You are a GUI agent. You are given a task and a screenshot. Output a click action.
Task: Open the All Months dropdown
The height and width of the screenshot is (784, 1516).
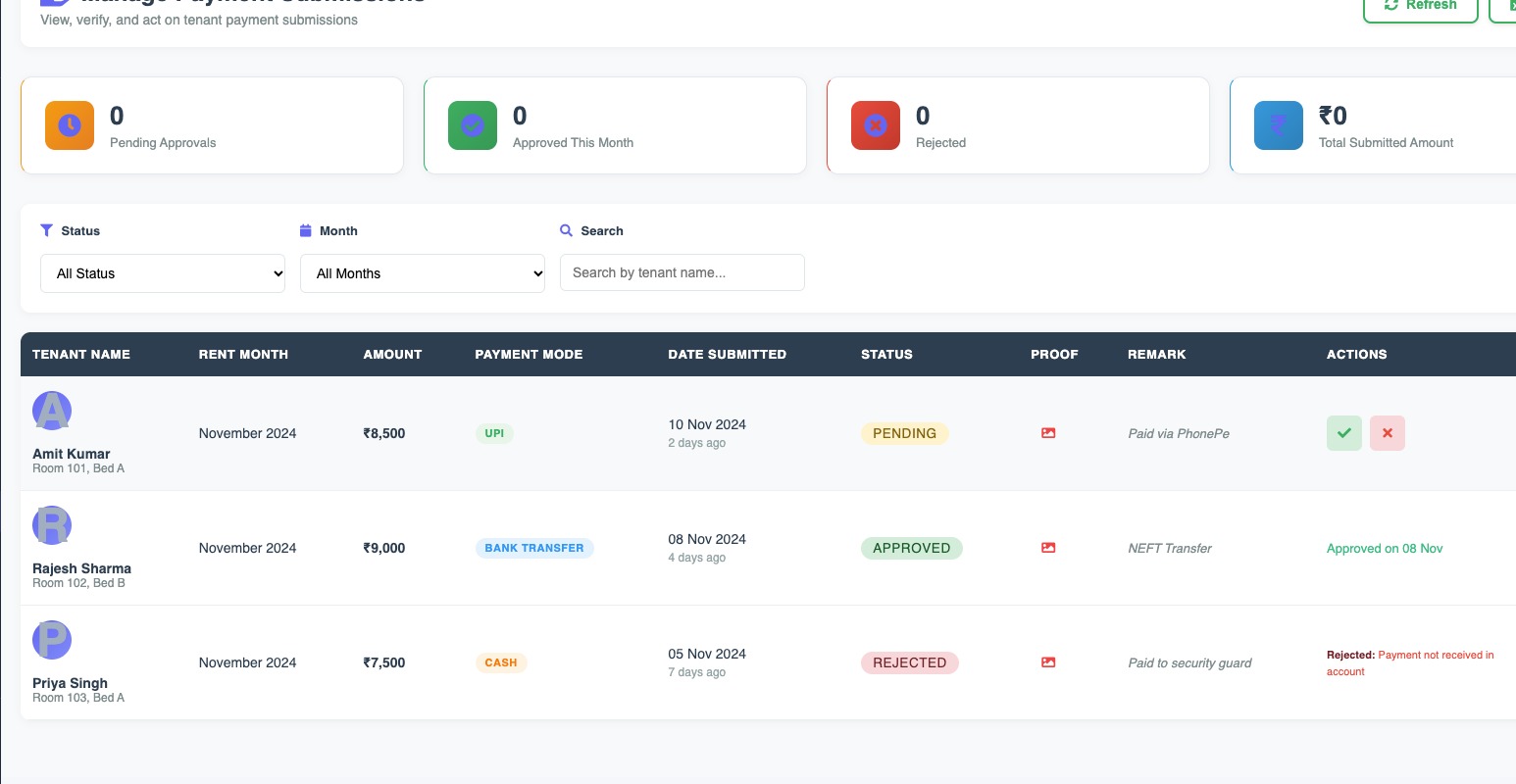423,273
